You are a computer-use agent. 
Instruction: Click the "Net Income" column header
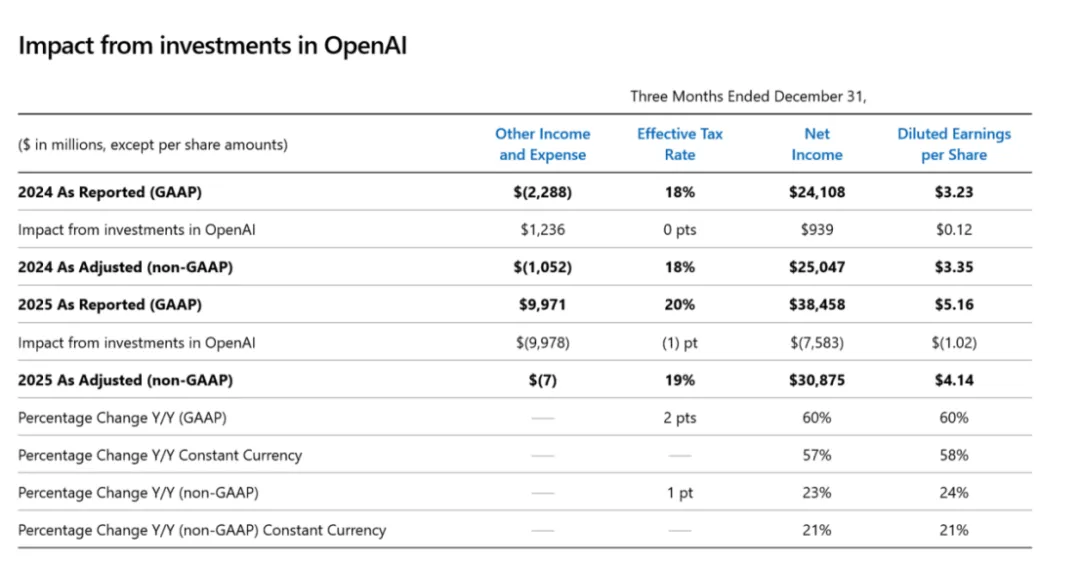(816, 144)
